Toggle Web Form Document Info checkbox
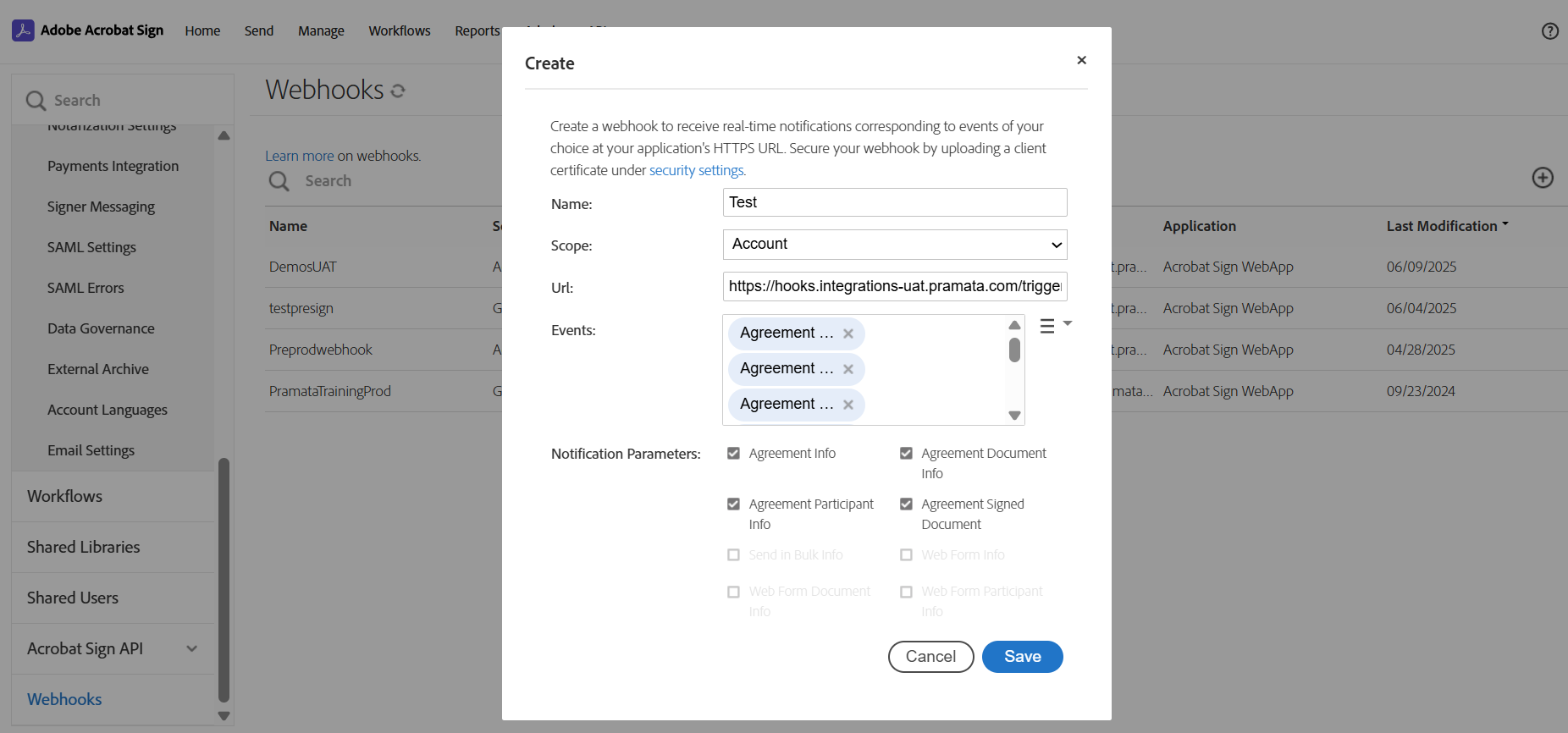Viewport: 1568px width, 733px height. pos(733,592)
